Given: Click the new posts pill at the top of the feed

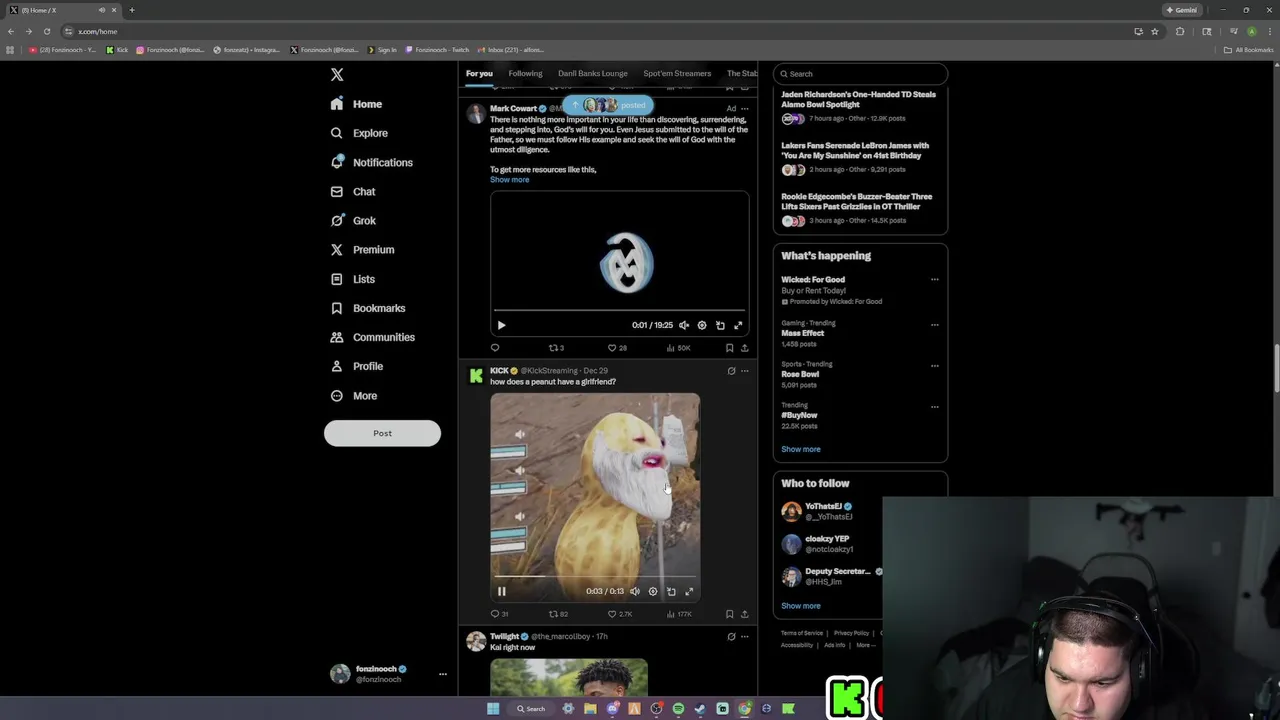Looking at the screenshot, I should [x=607, y=105].
